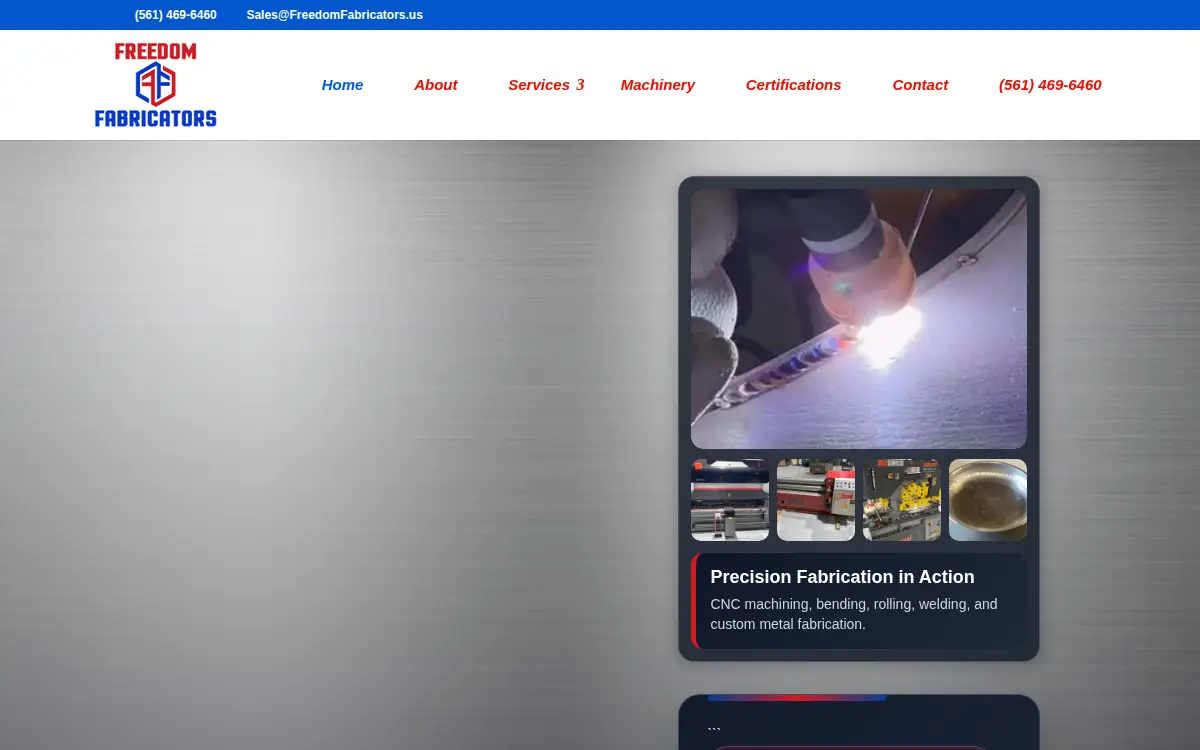The height and width of the screenshot is (750, 1200).
Task: Expand the Services dropdown arrow
Action: pyautogui.click(x=580, y=85)
